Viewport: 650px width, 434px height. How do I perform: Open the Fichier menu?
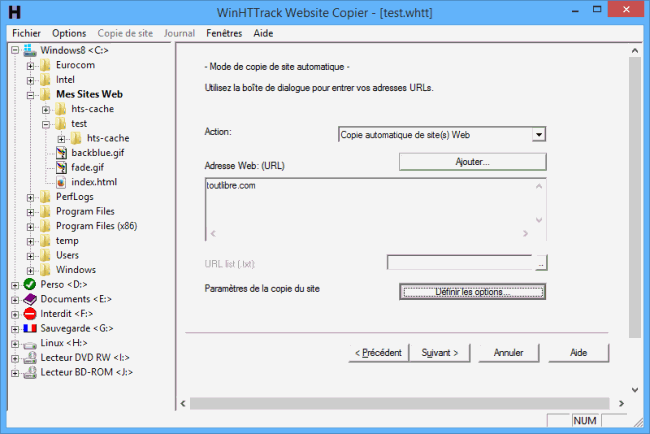click(26, 33)
